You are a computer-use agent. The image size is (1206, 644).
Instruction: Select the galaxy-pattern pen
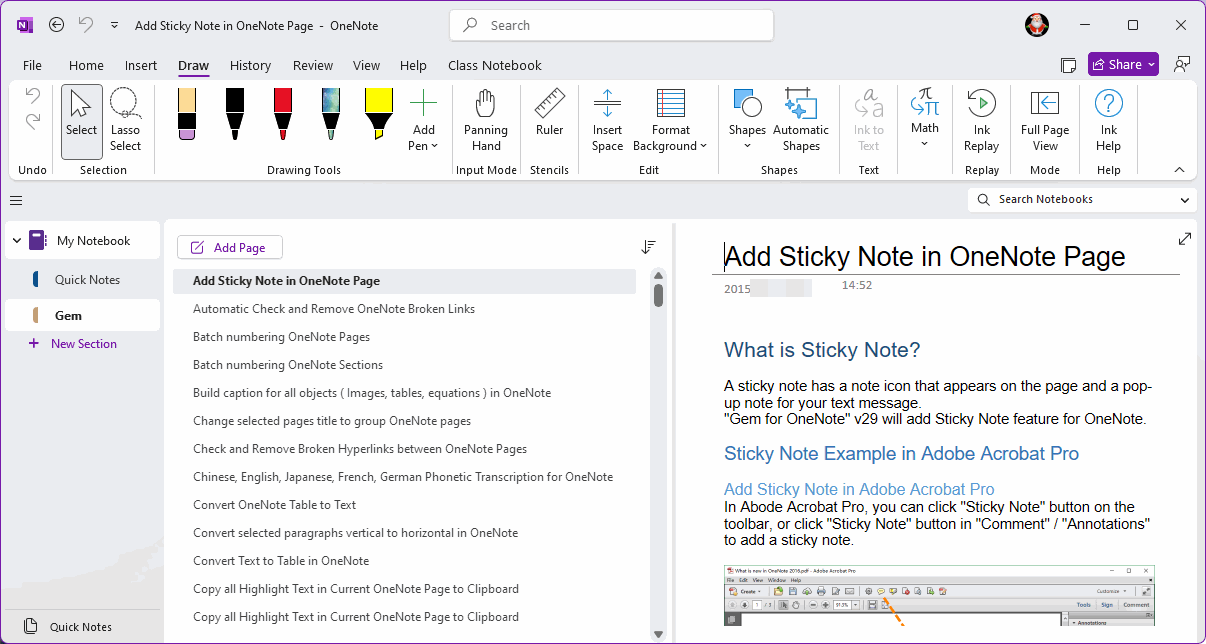[331, 113]
